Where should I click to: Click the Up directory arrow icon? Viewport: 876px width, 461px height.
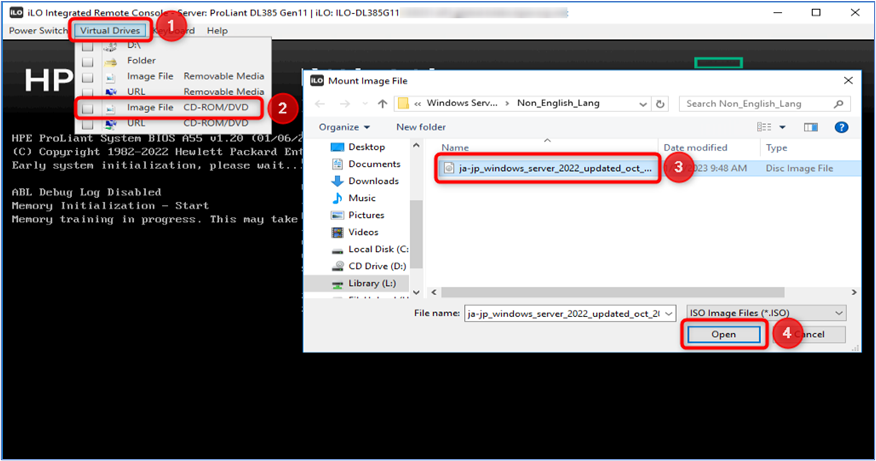(381, 103)
